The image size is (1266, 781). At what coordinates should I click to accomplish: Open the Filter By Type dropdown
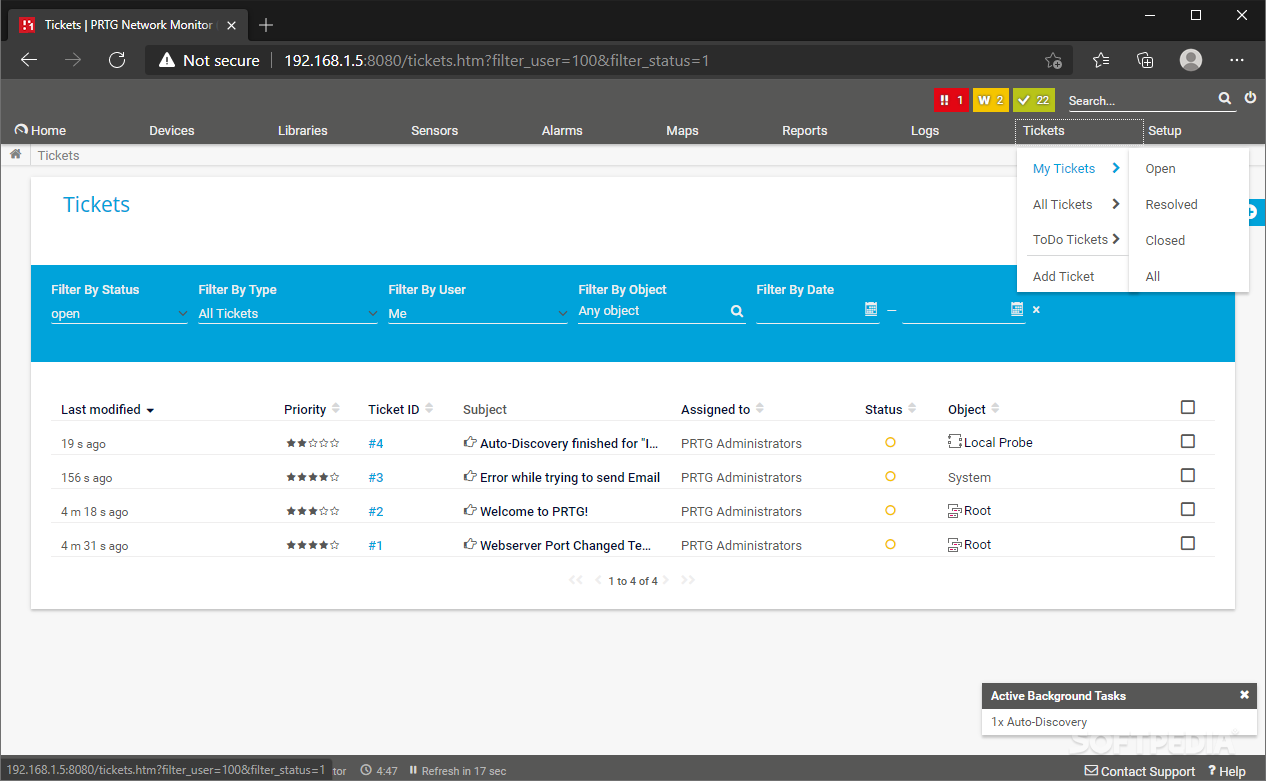click(x=288, y=313)
